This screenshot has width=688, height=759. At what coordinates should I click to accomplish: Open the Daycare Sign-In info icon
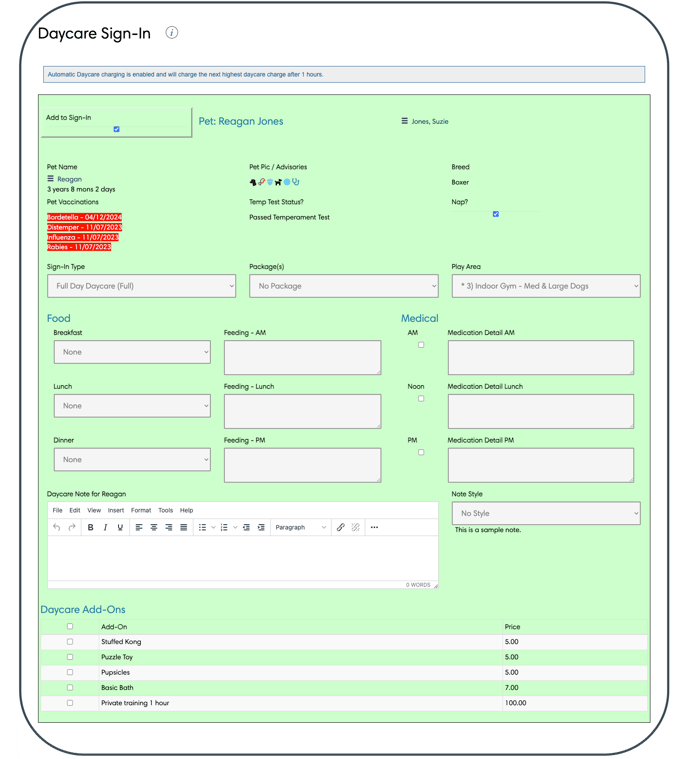pos(171,32)
